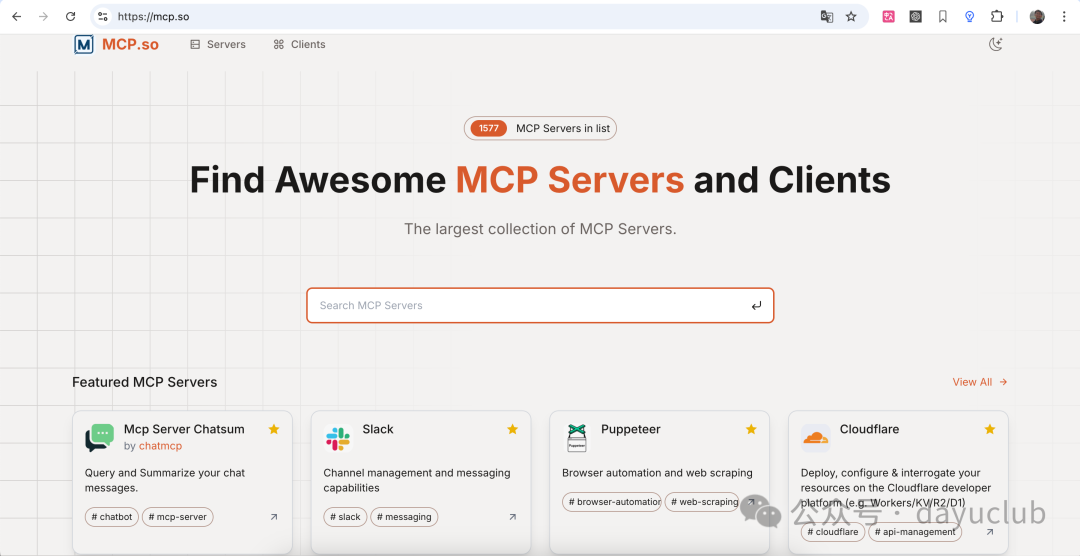This screenshot has height=556, width=1080.
Task: Bookmark this page with the star icon
Action: coord(851,17)
